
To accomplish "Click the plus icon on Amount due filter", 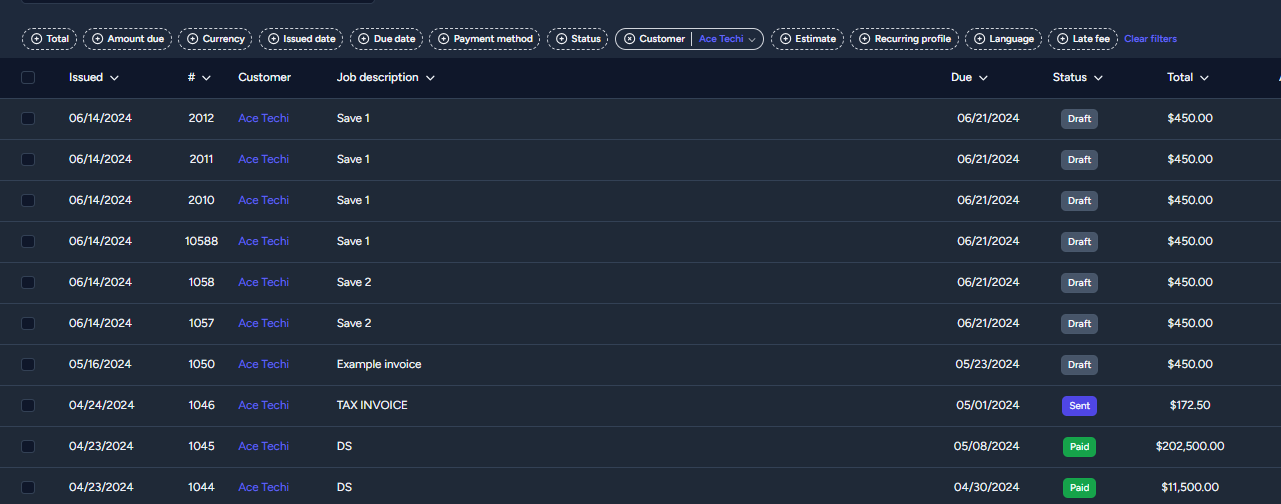I will [98, 39].
